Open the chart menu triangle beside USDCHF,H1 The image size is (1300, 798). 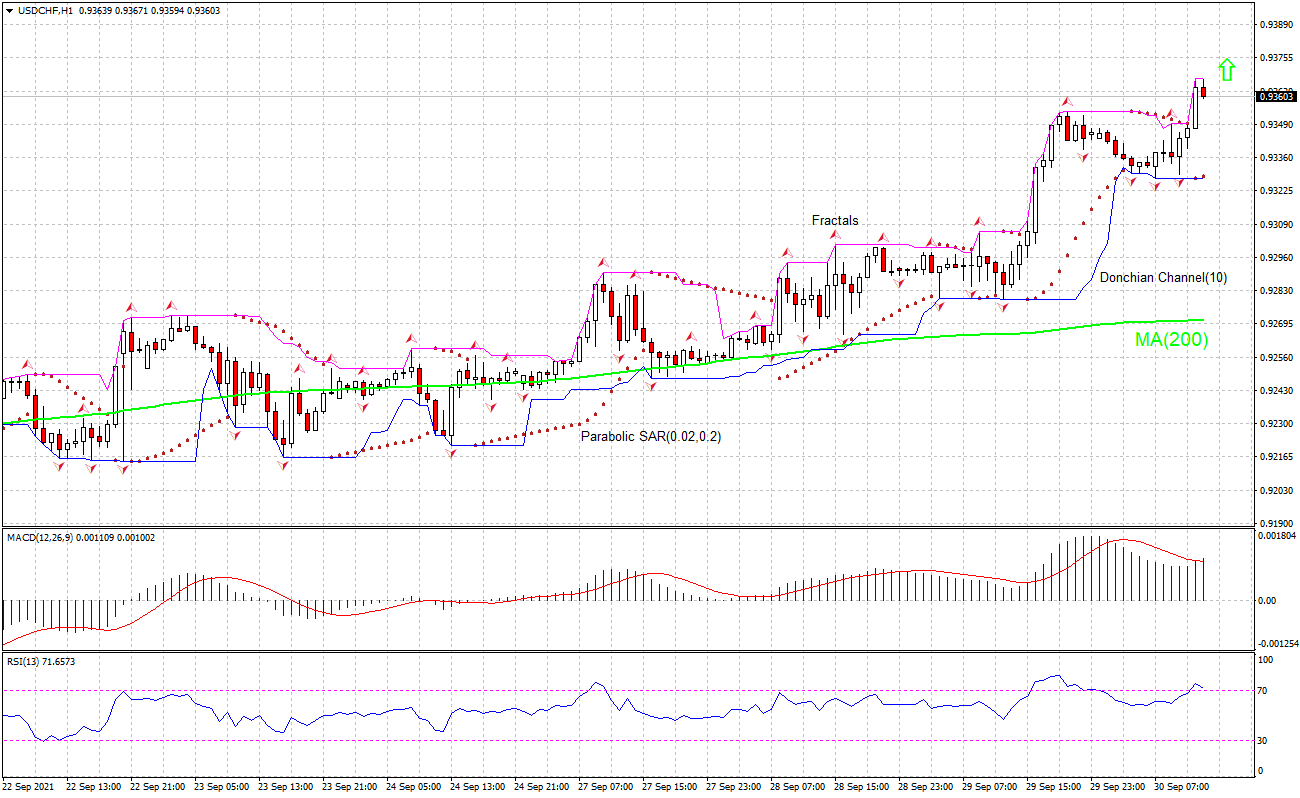pos(9,10)
